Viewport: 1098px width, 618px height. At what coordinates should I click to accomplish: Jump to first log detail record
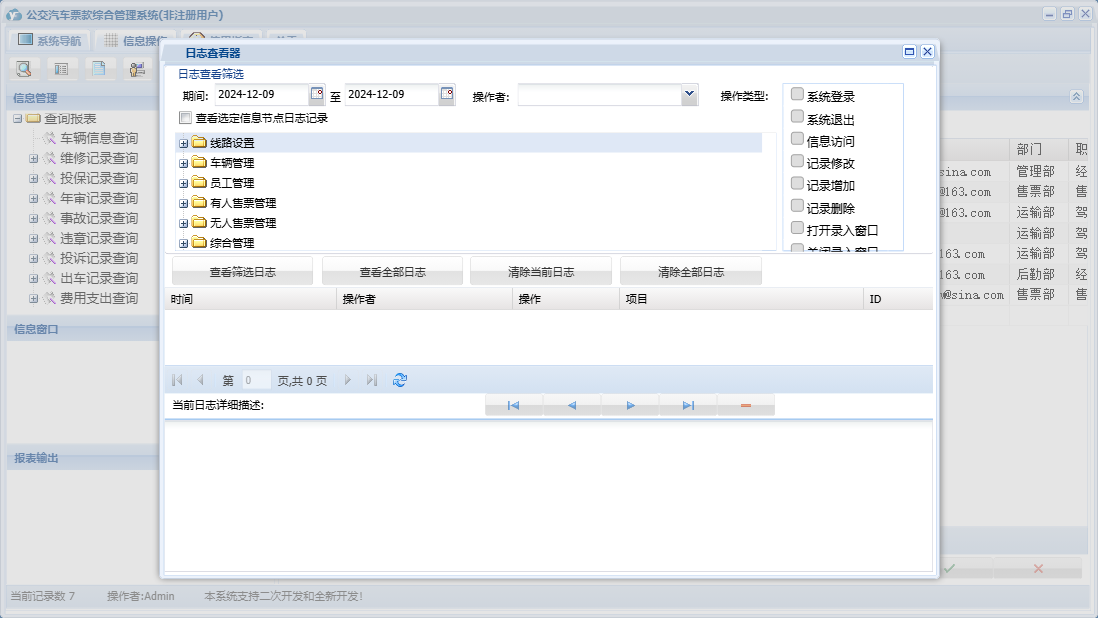[x=513, y=405]
